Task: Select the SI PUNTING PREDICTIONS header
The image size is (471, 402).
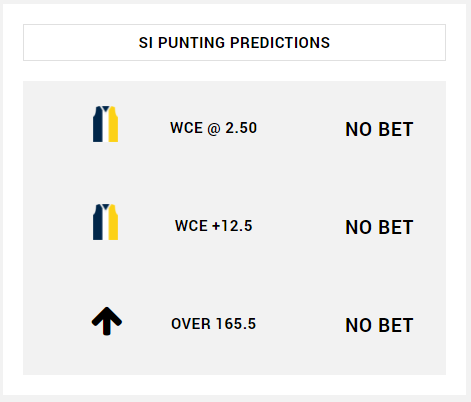Action: pyautogui.click(x=234, y=43)
